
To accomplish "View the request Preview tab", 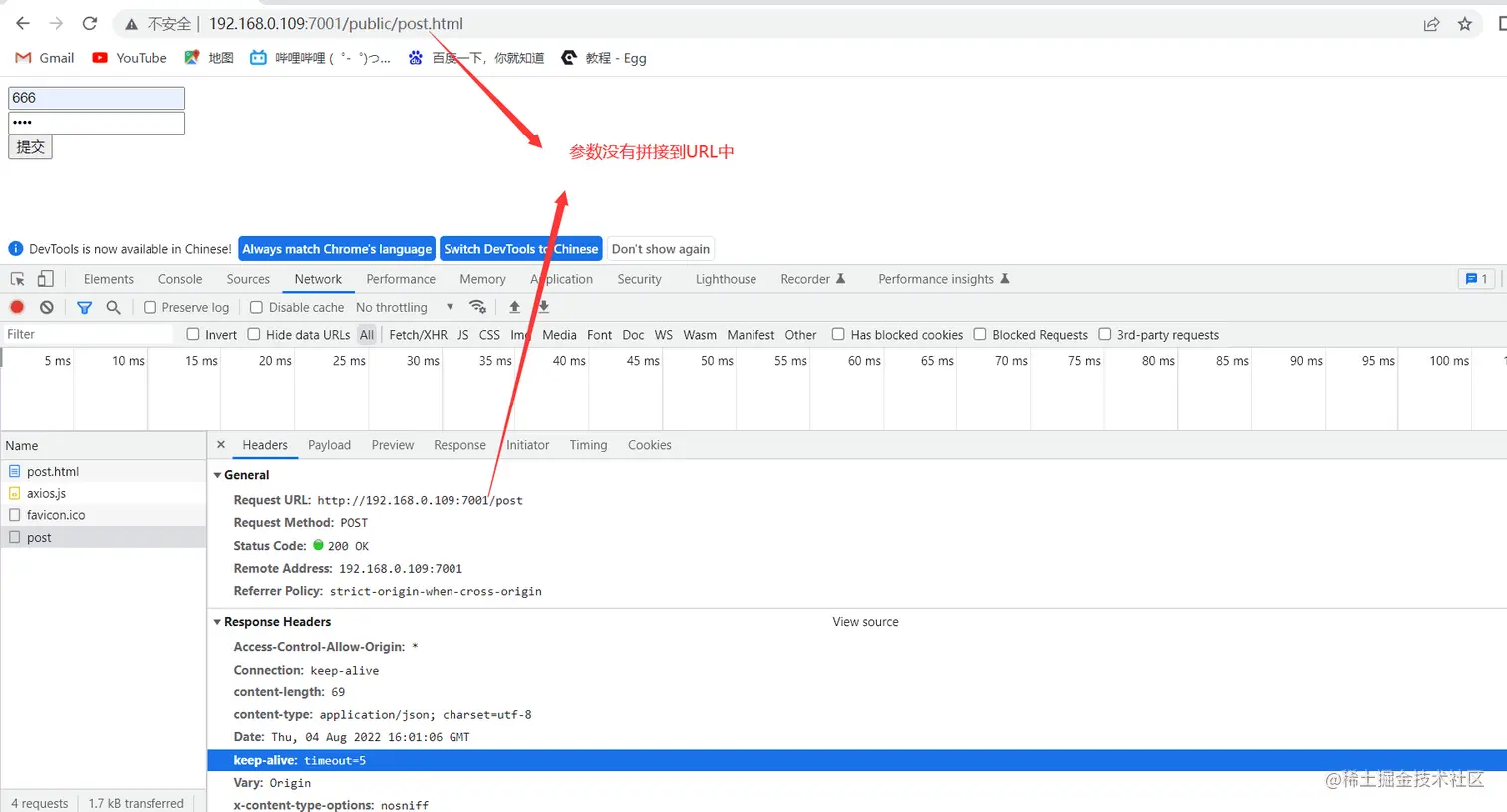I will [x=393, y=445].
